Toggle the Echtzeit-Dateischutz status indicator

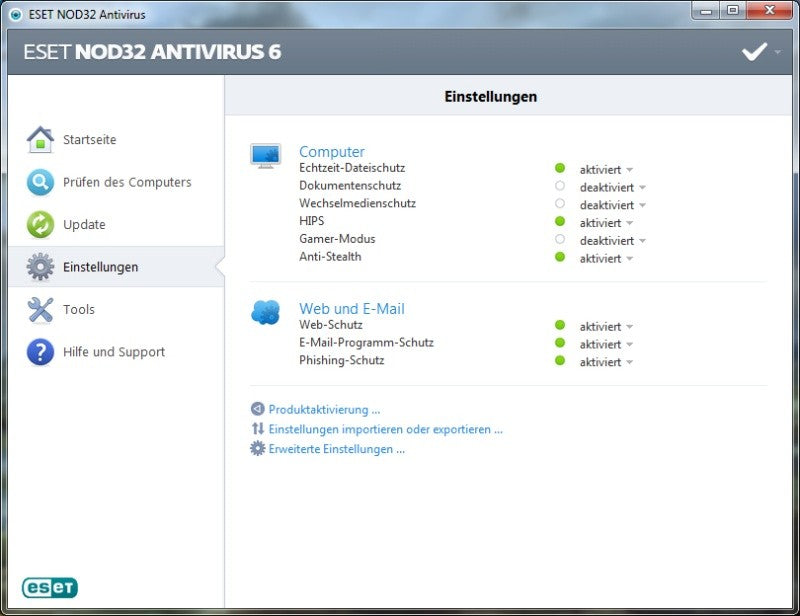[x=560, y=168]
